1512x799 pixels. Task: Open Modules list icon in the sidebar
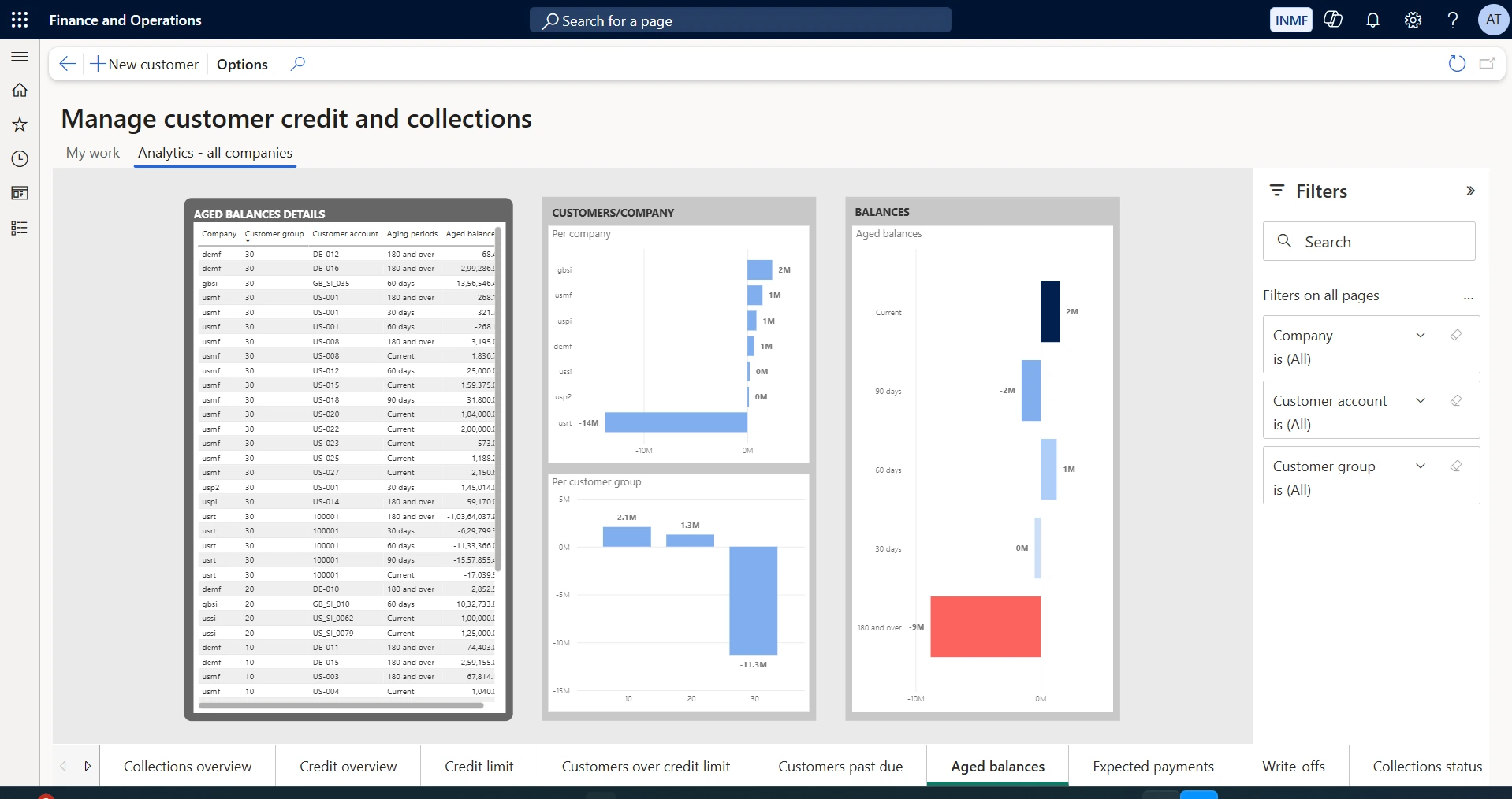[20, 228]
